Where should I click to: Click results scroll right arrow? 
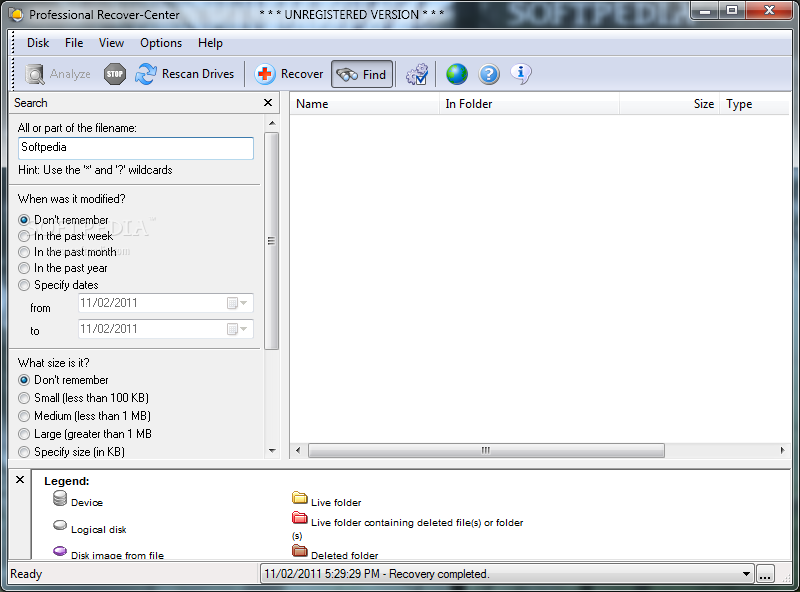point(782,451)
